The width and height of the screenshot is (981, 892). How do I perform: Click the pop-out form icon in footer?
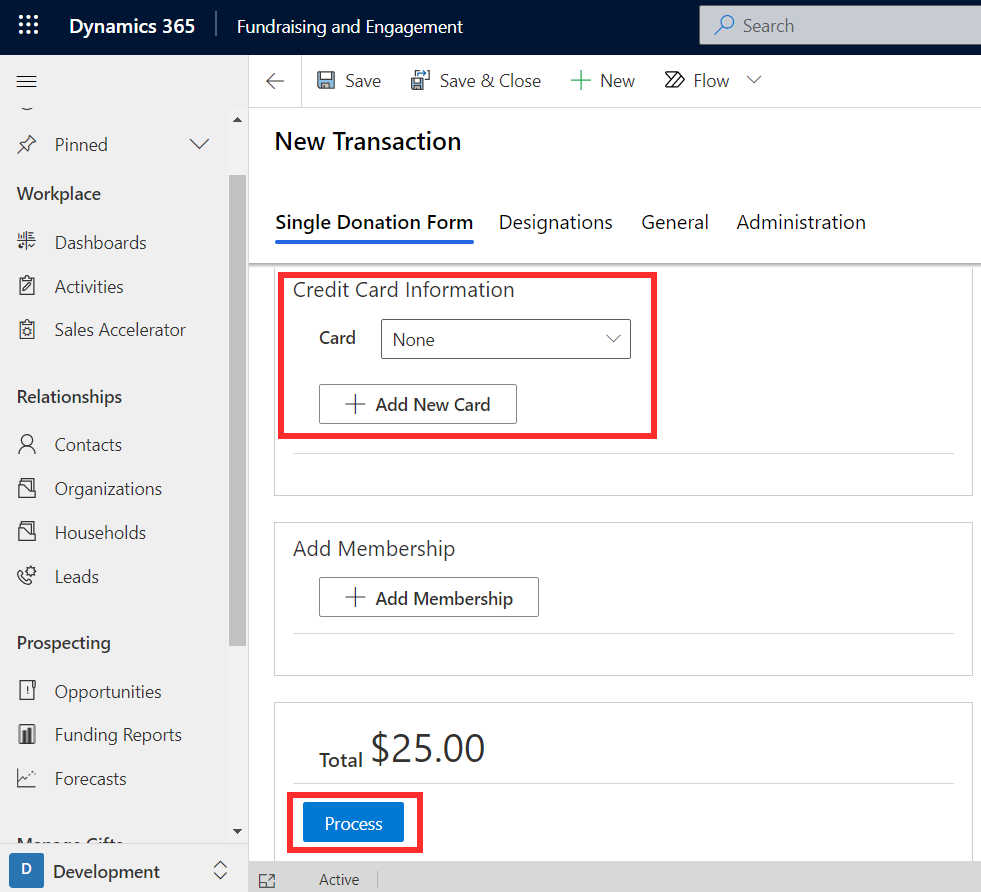click(x=267, y=880)
